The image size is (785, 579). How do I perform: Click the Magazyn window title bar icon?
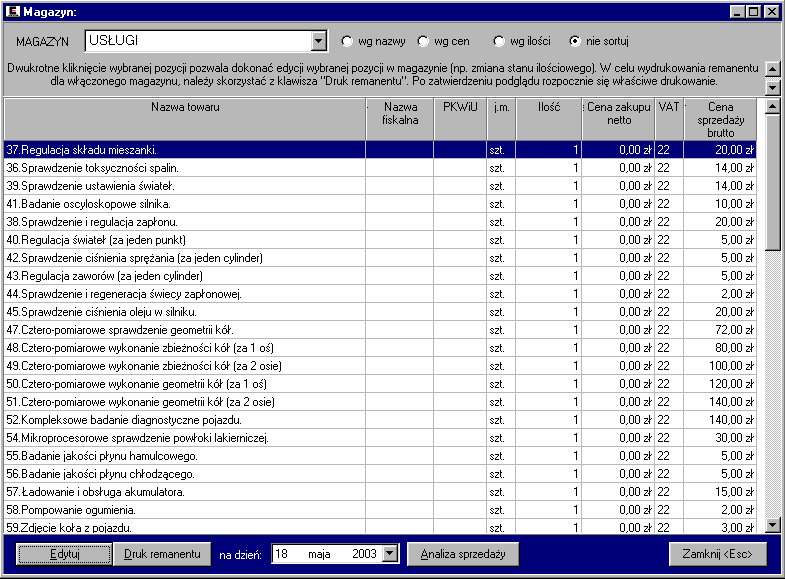click(x=13, y=11)
